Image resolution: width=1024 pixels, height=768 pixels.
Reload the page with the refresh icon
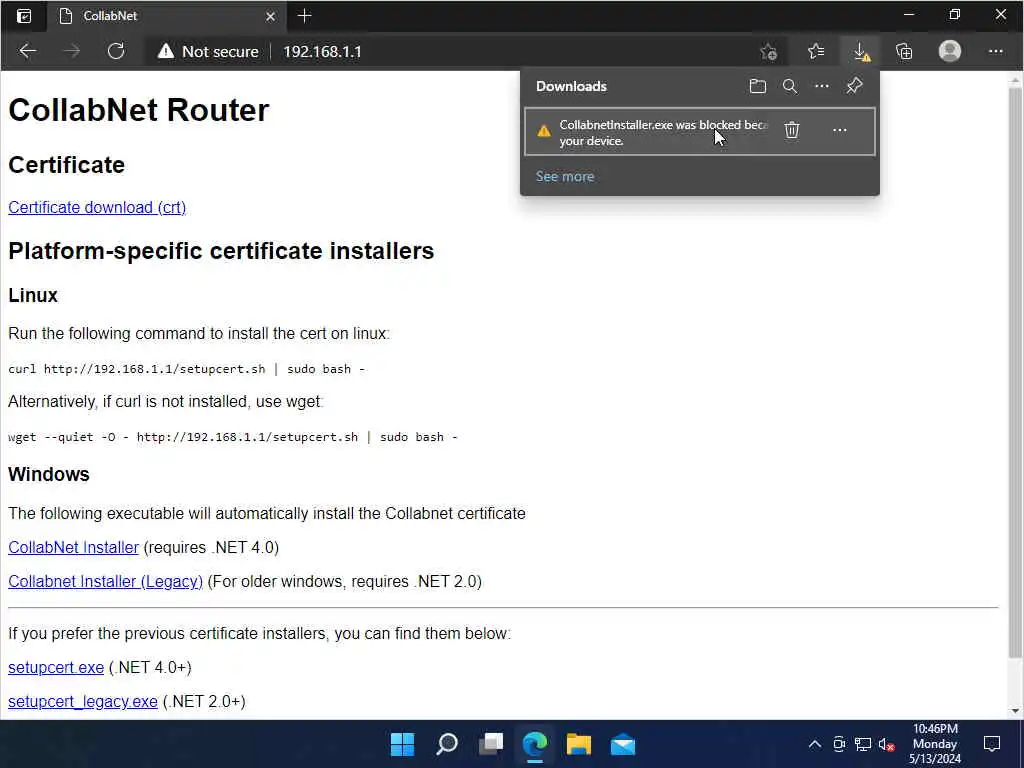point(116,51)
